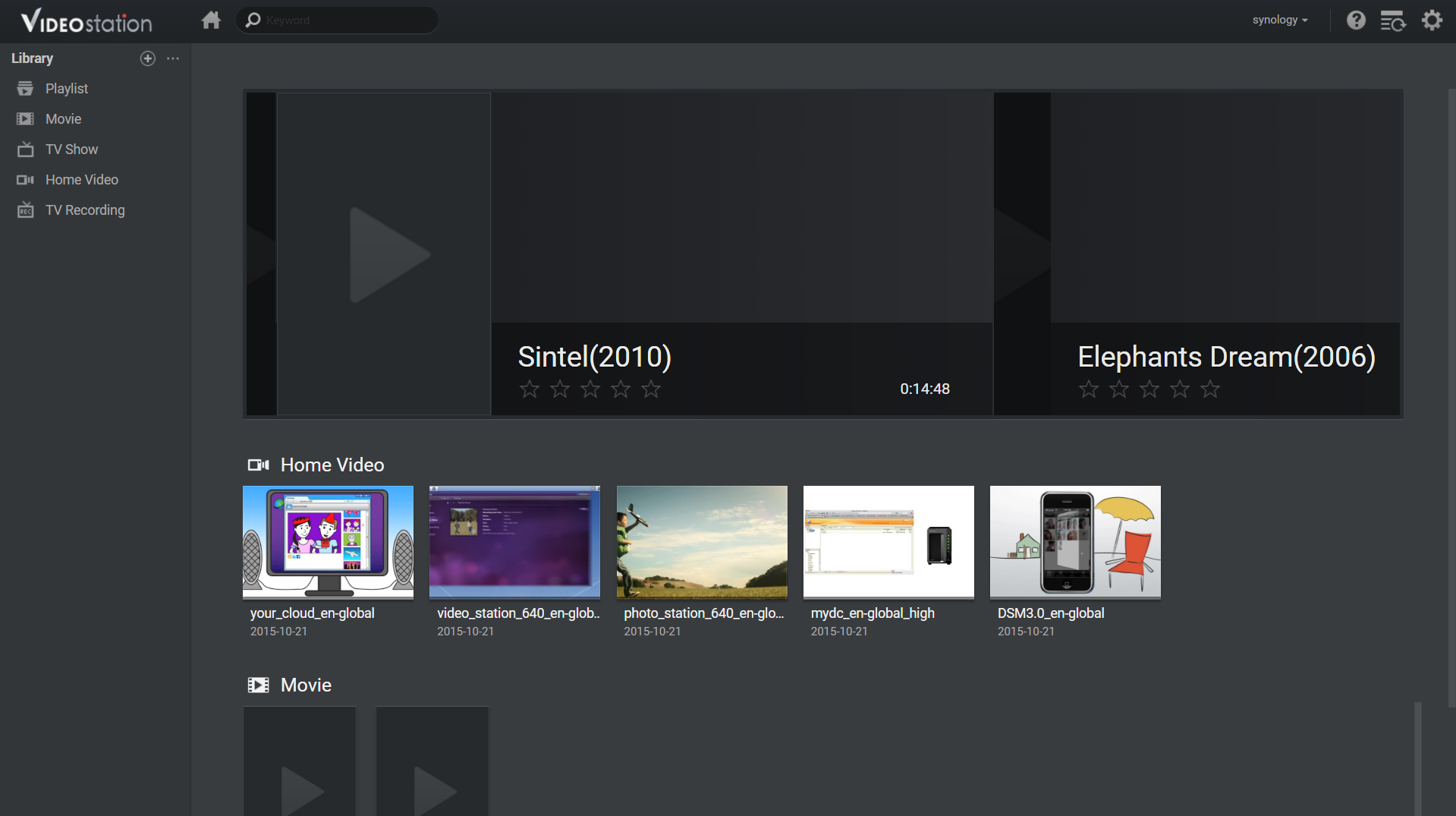1456x816 pixels.
Task: Rate Sintel three stars
Action: pyautogui.click(x=590, y=389)
